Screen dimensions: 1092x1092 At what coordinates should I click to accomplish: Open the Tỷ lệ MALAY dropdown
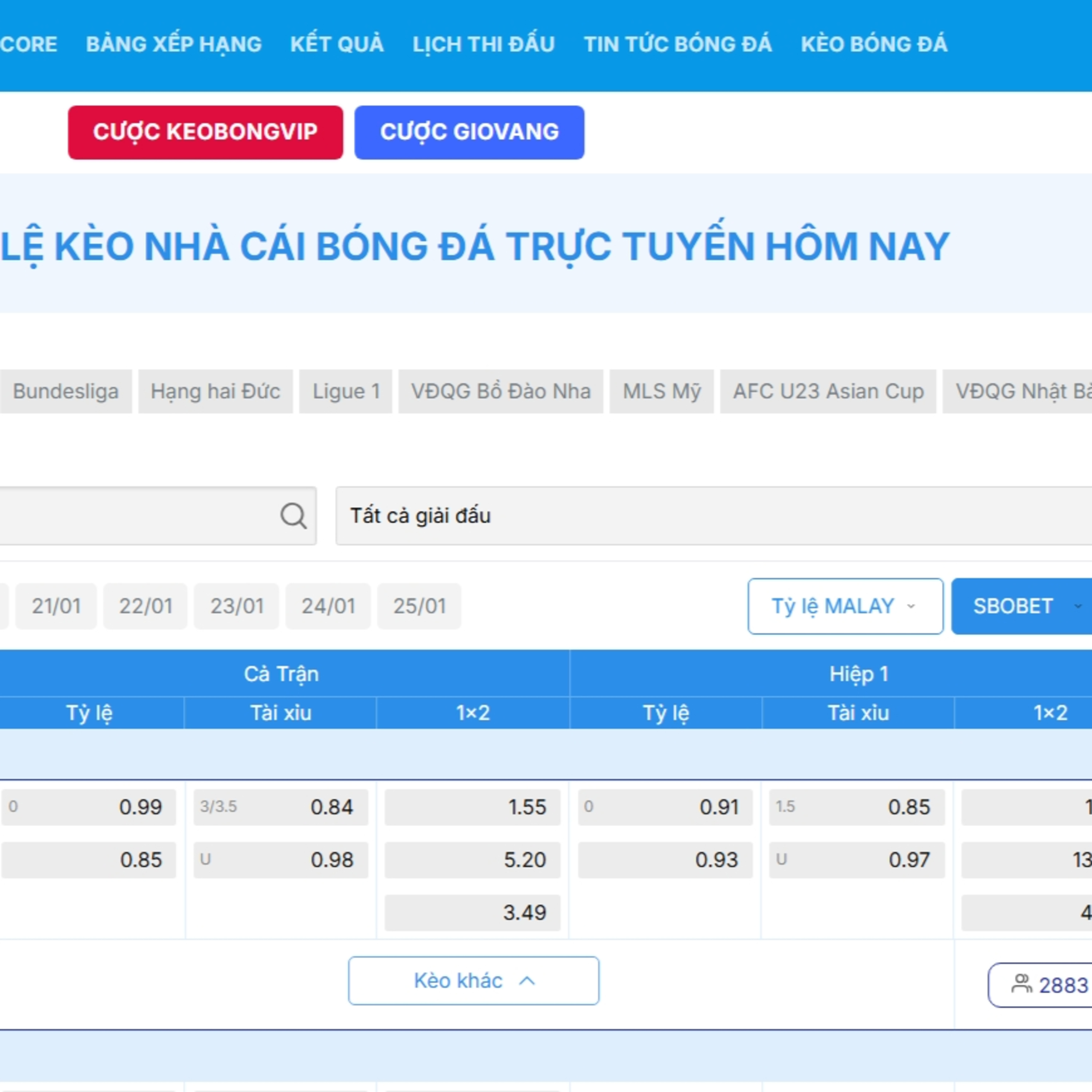click(x=845, y=606)
